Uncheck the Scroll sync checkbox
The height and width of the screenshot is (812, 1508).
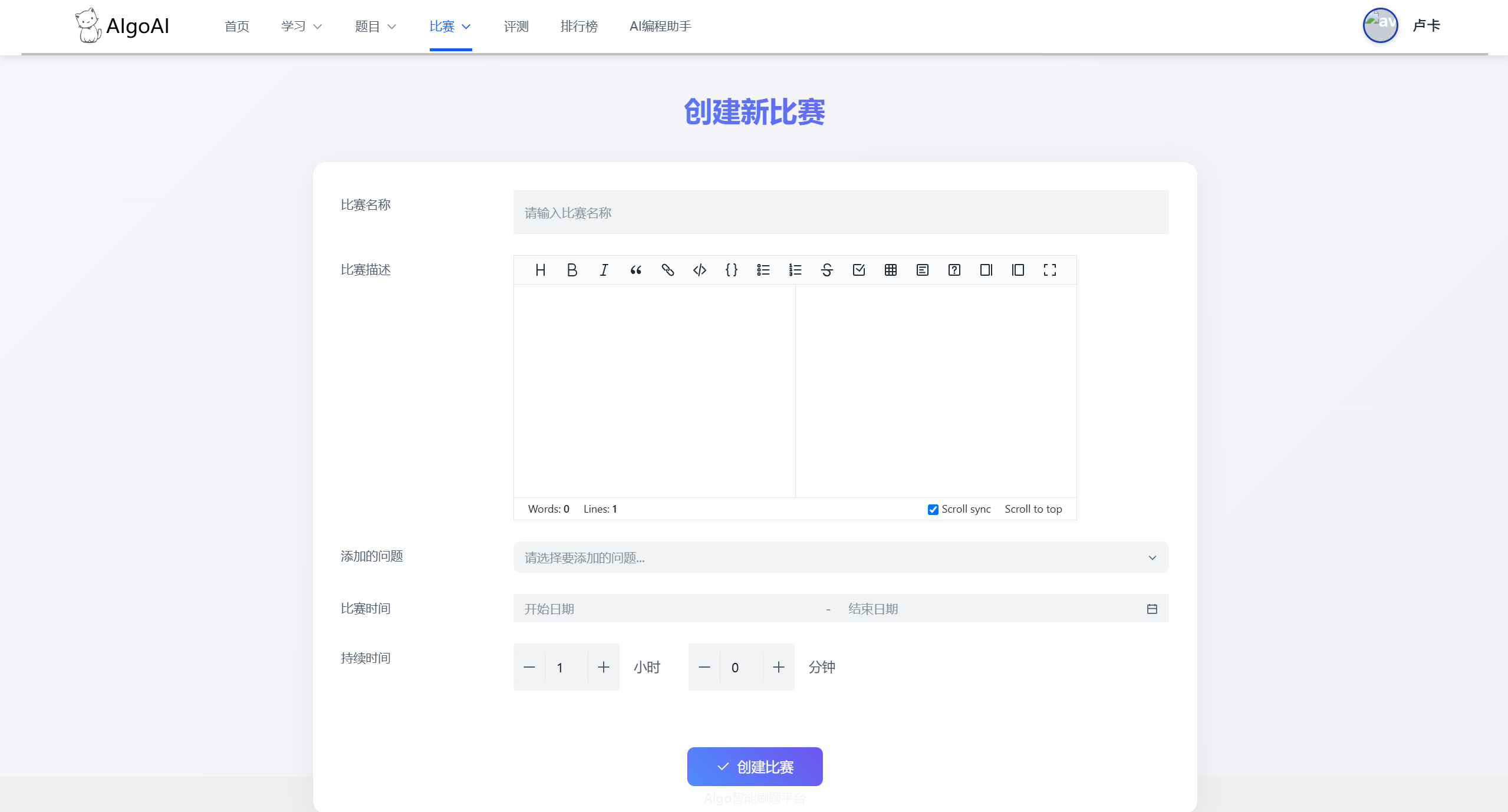[933, 510]
